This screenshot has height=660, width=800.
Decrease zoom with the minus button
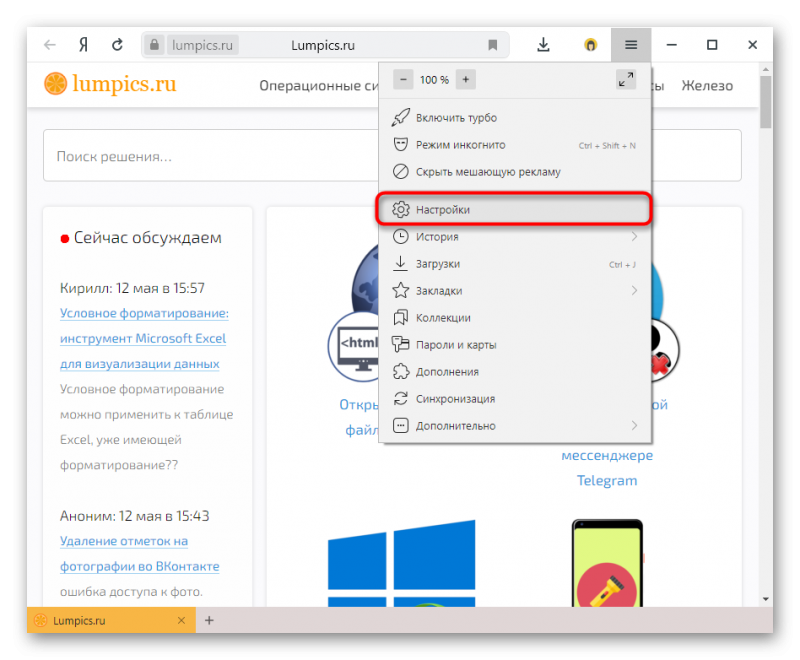pyautogui.click(x=403, y=80)
